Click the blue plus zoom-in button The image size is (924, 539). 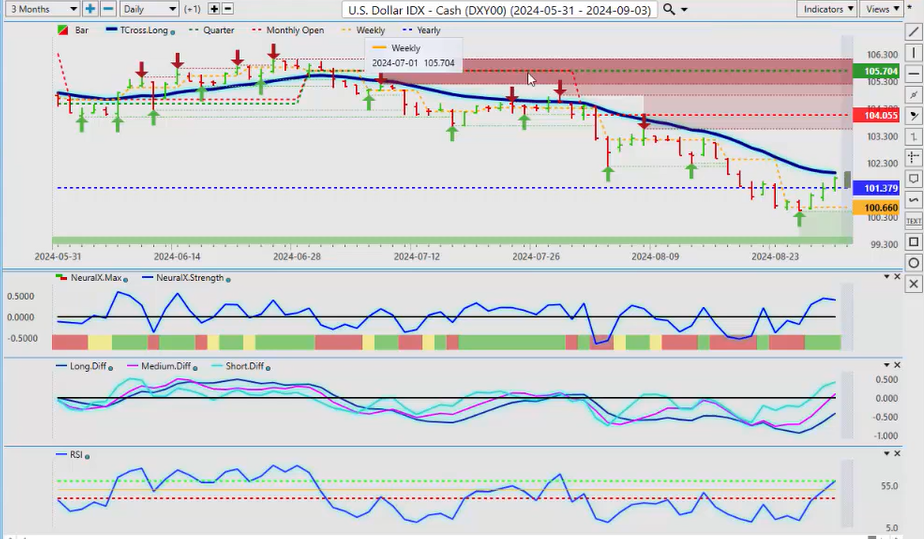tap(91, 9)
